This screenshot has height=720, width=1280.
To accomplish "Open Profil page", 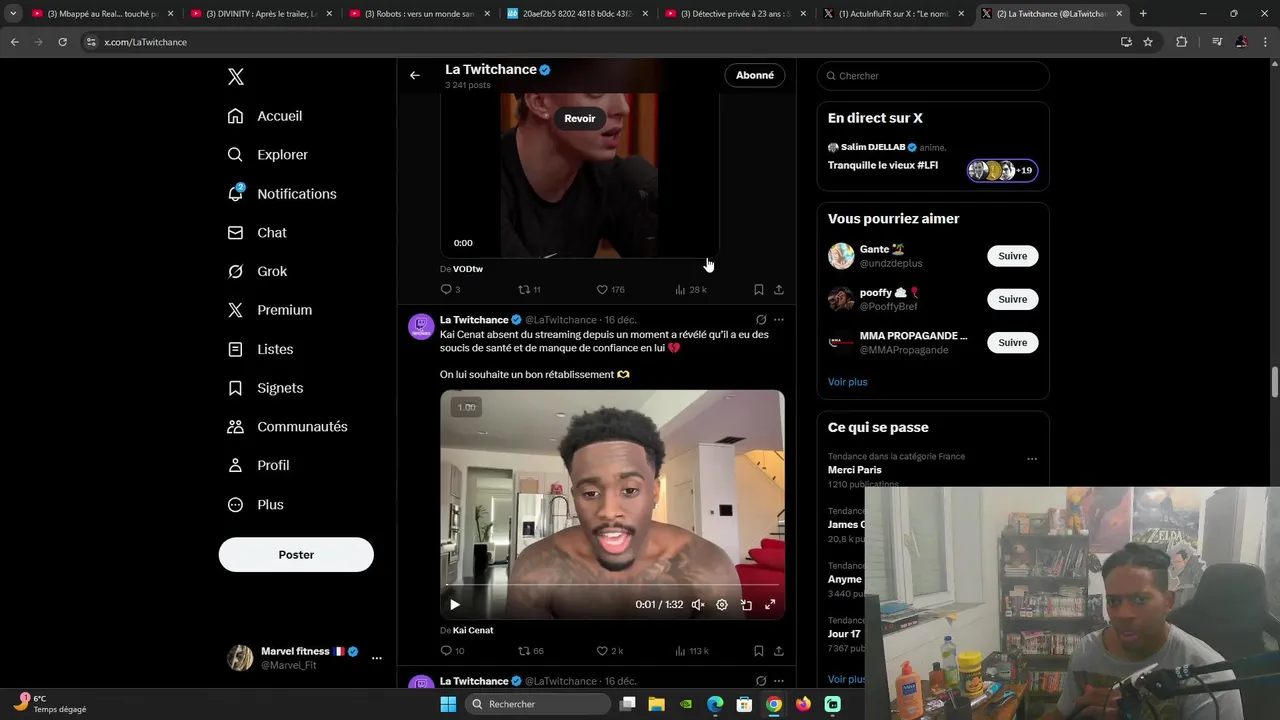I will pyautogui.click(x=258, y=466).
